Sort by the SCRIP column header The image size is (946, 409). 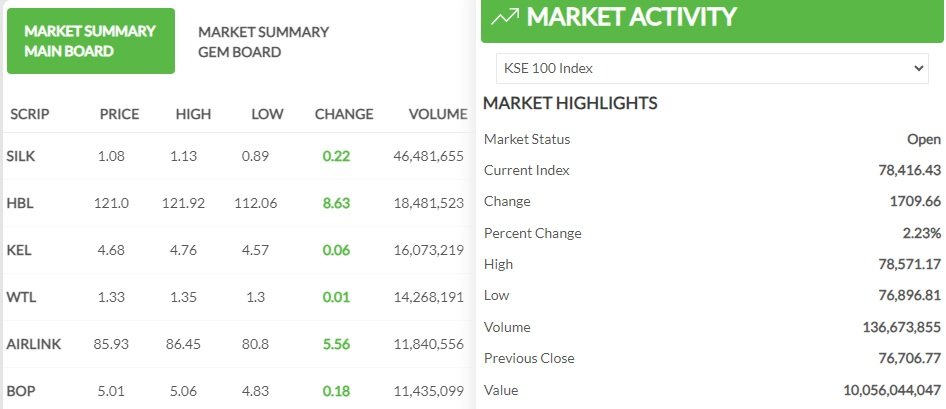[30, 114]
